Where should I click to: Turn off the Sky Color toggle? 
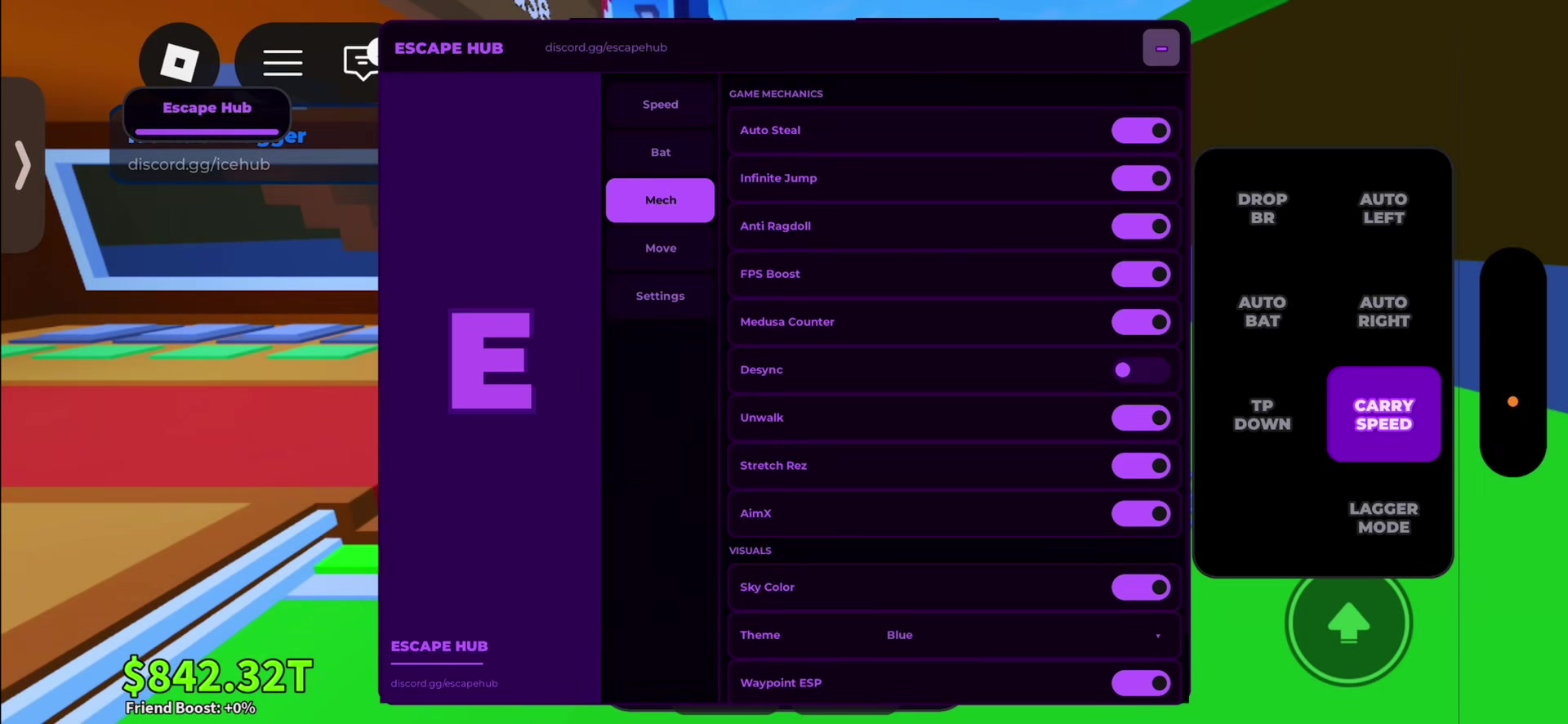point(1141,588)
